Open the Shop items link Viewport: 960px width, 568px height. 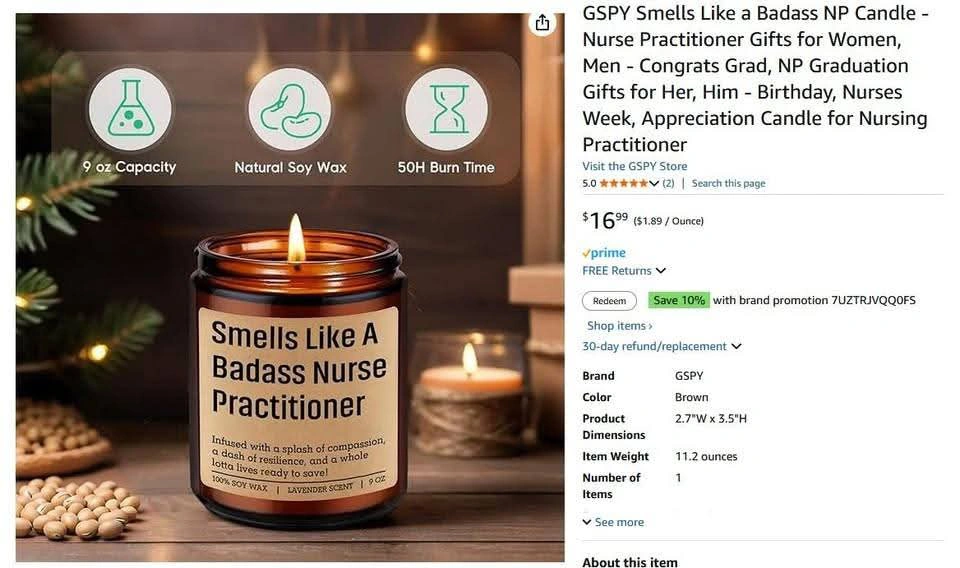620,326
